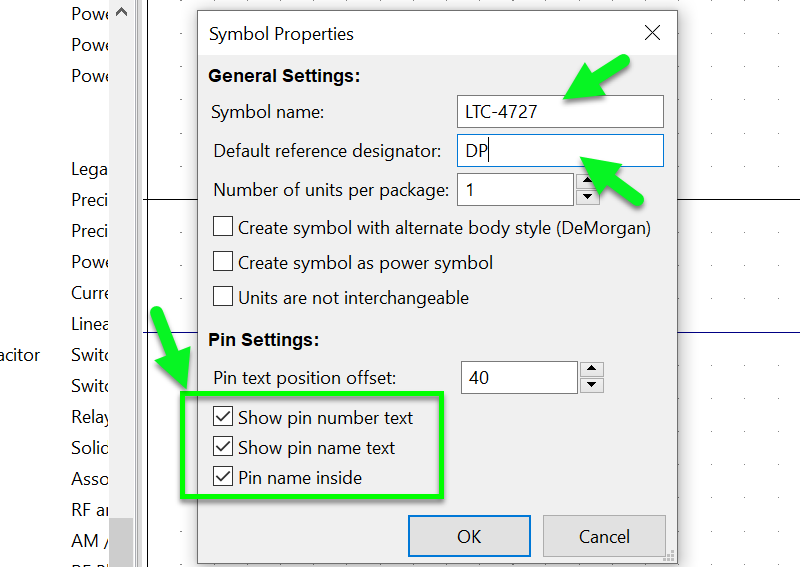Click the Pin text position offset field
Image resolution: width=800 pixels, height=567 pixels.
click(519, 378)
